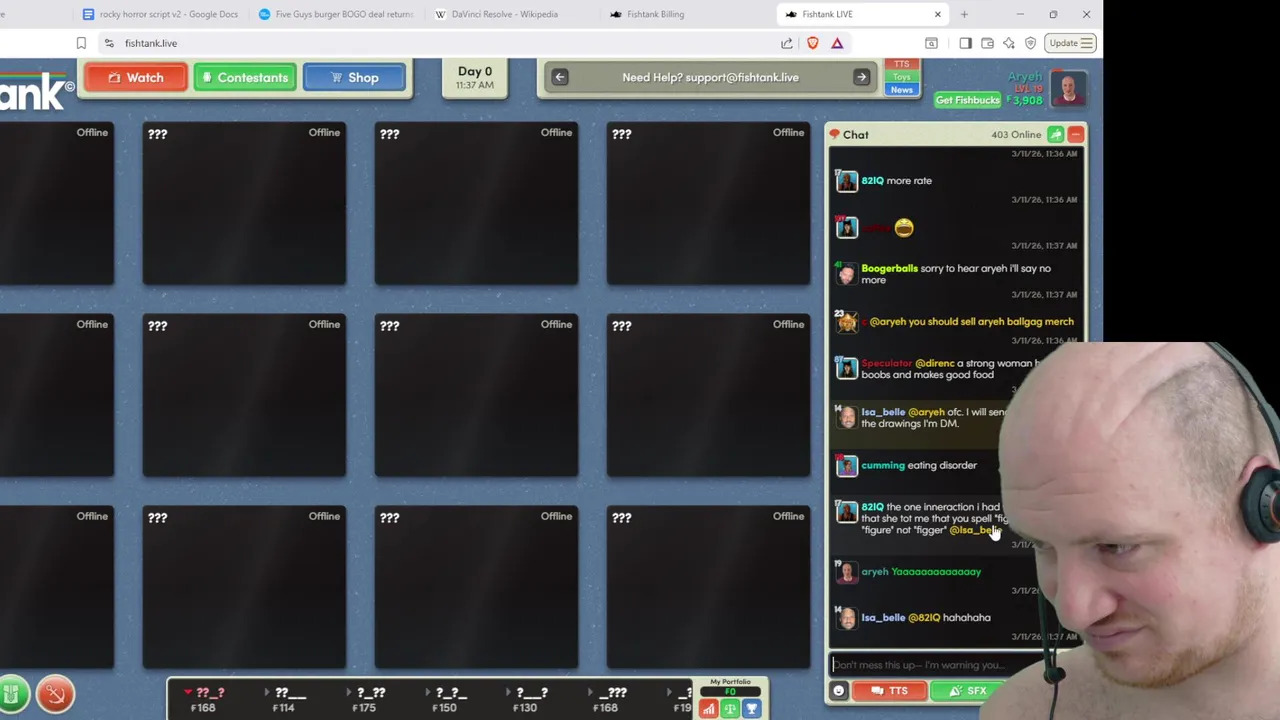This screenshot has width=1280, height=720.
Task: Open Aryeh profile avatar
Action: click(1069, 88)
